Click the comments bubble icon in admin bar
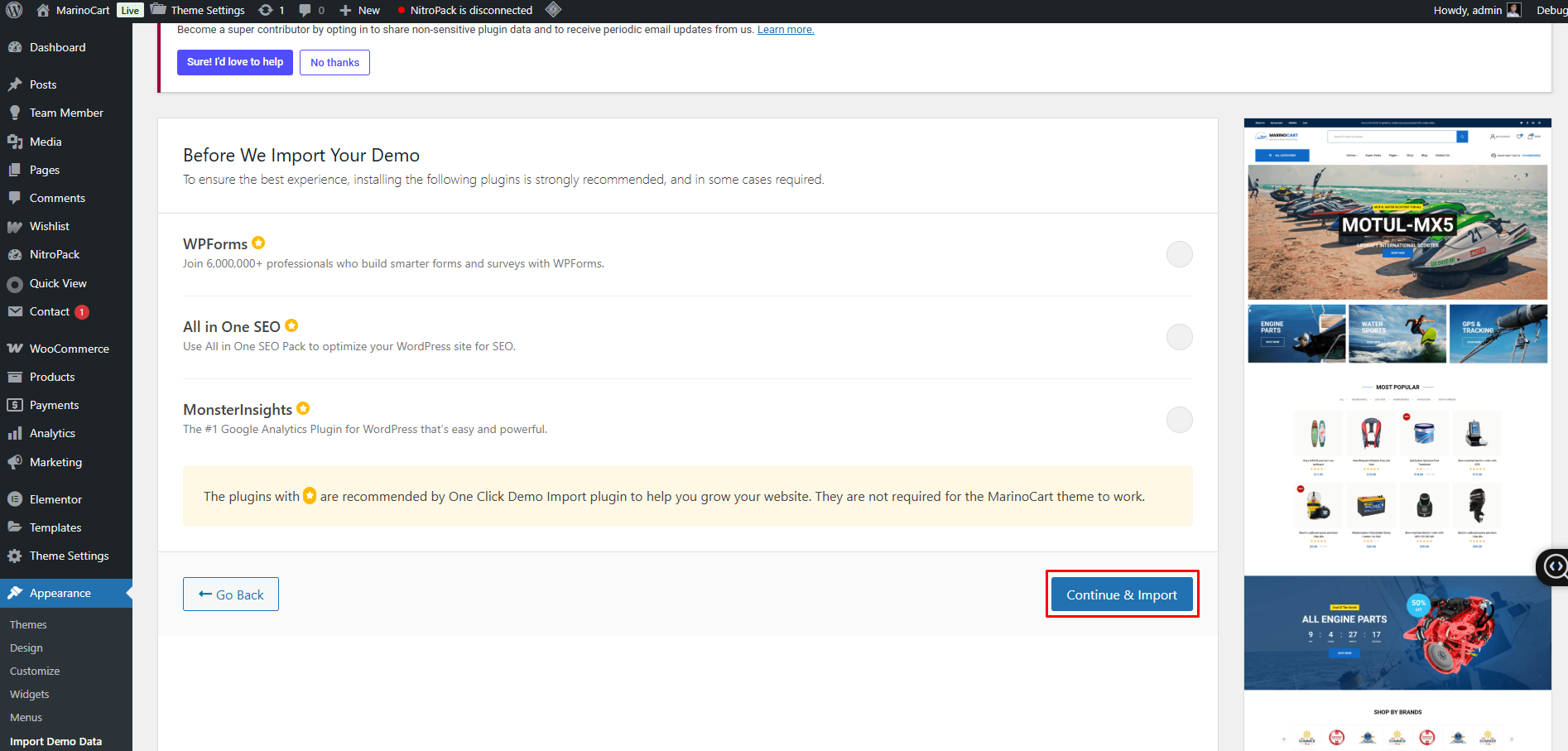1568x751 pixels. coord(305,10)
